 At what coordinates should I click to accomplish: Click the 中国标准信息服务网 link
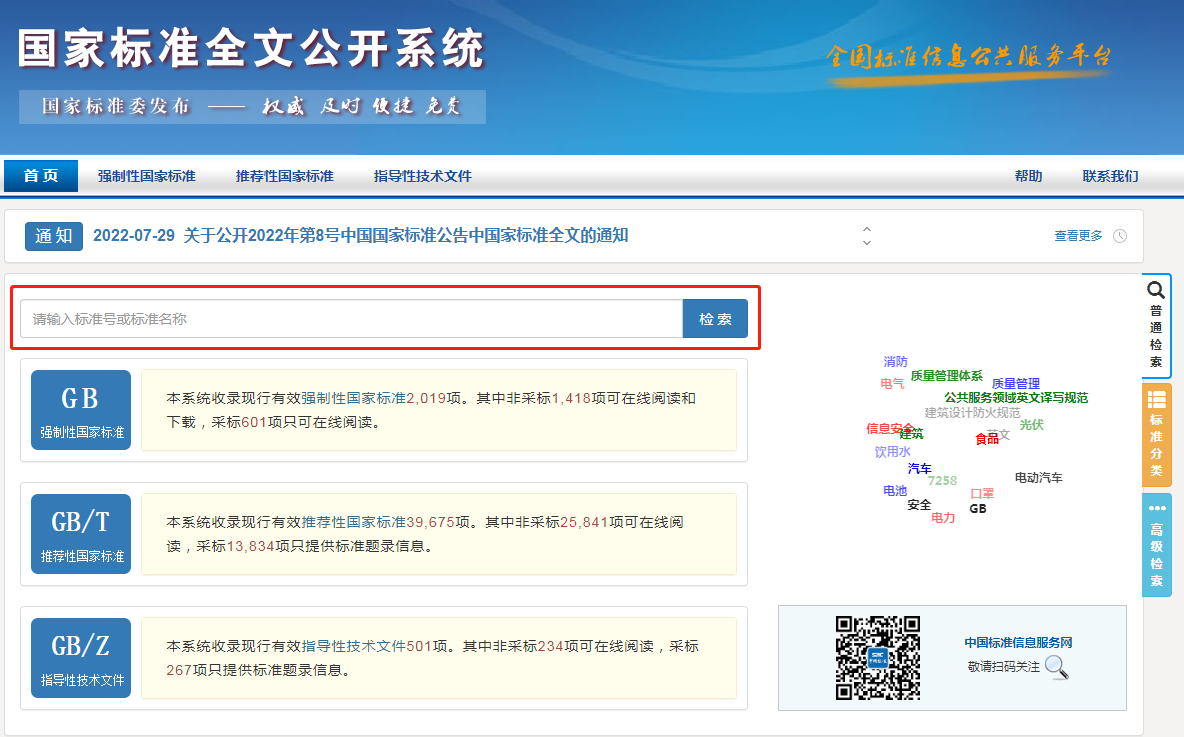[x=1018, y=643]
